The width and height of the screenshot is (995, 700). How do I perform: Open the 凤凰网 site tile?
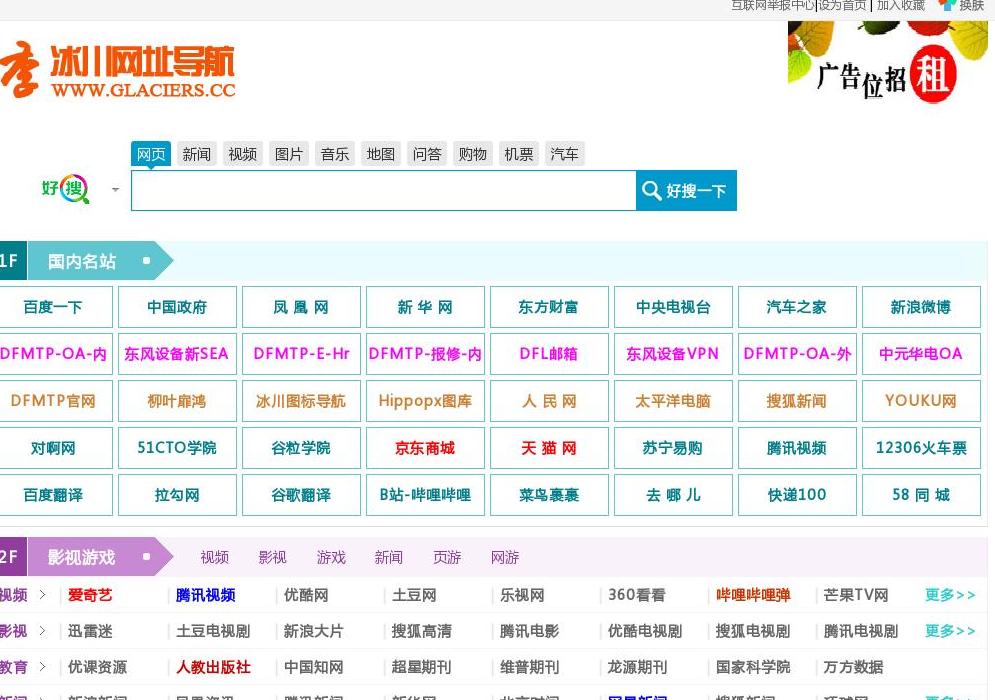click(x=301, y=307)
